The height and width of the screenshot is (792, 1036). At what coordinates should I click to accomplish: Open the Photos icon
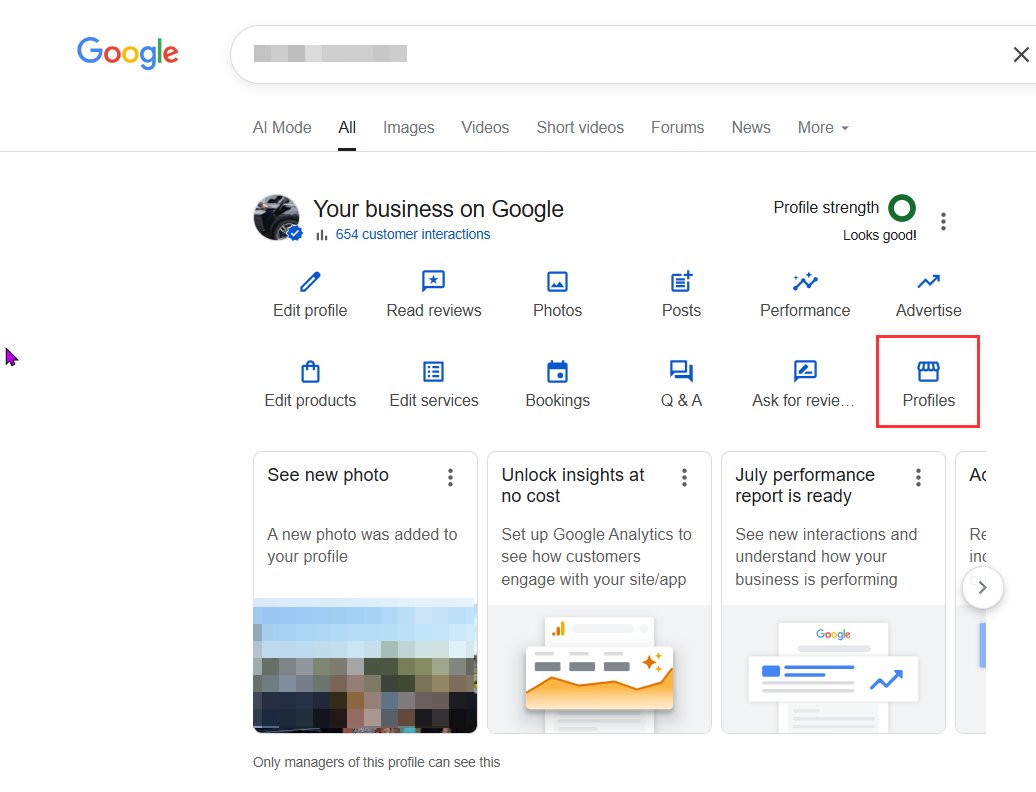pyautogui.click(x=557, y=281)
